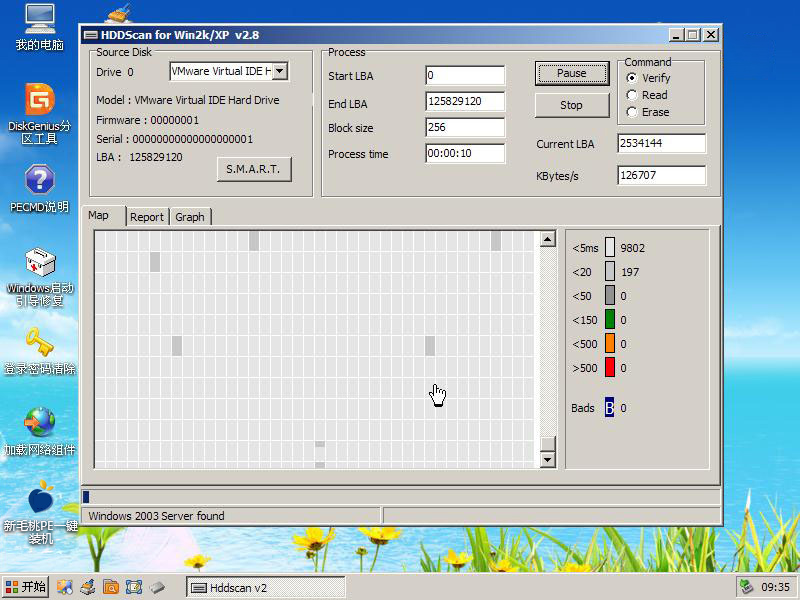
Task: Click the map scroll down arrow
Action: click(547, 460)
